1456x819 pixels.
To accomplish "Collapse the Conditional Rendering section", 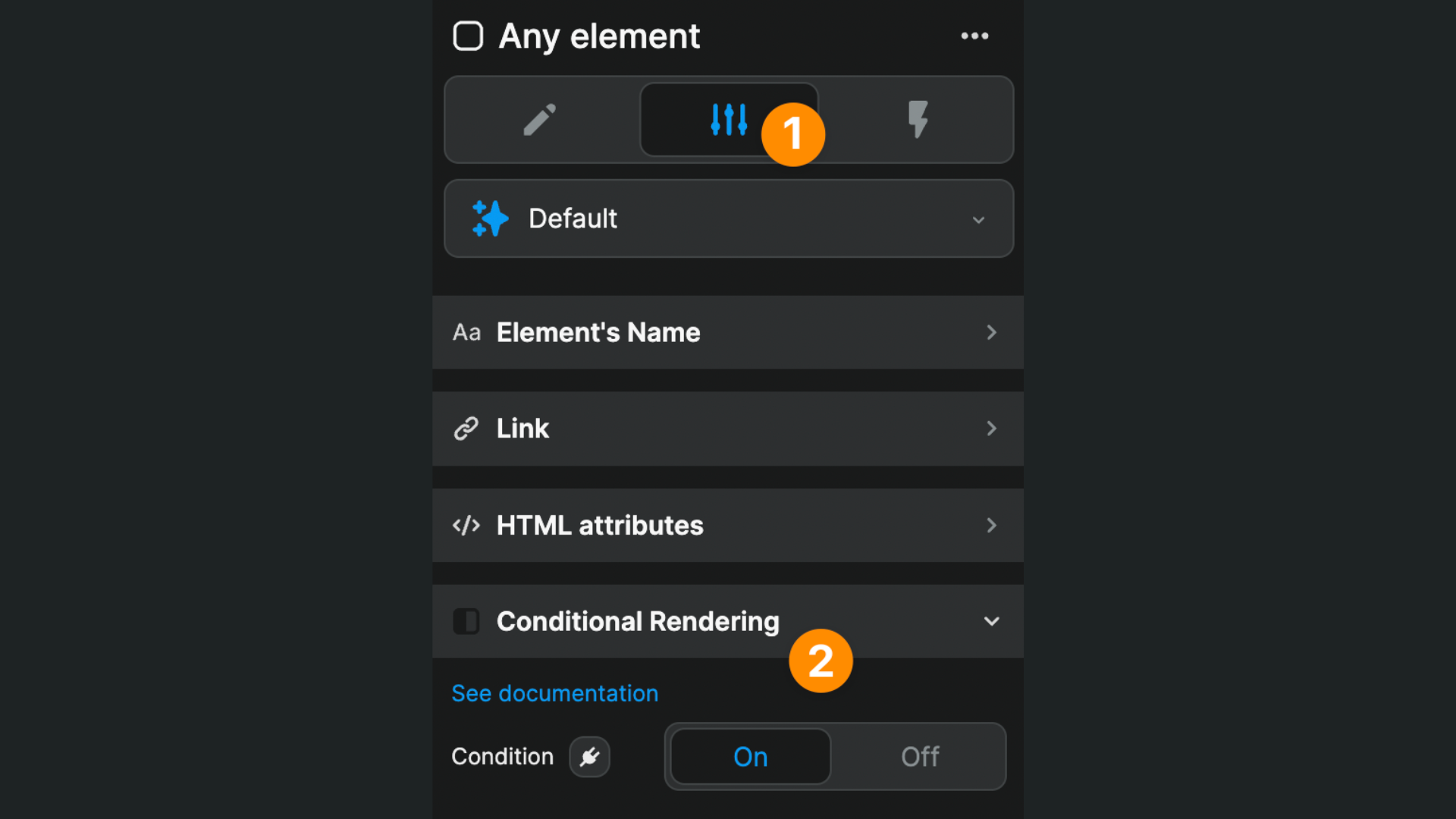I will tap(992, 621).
